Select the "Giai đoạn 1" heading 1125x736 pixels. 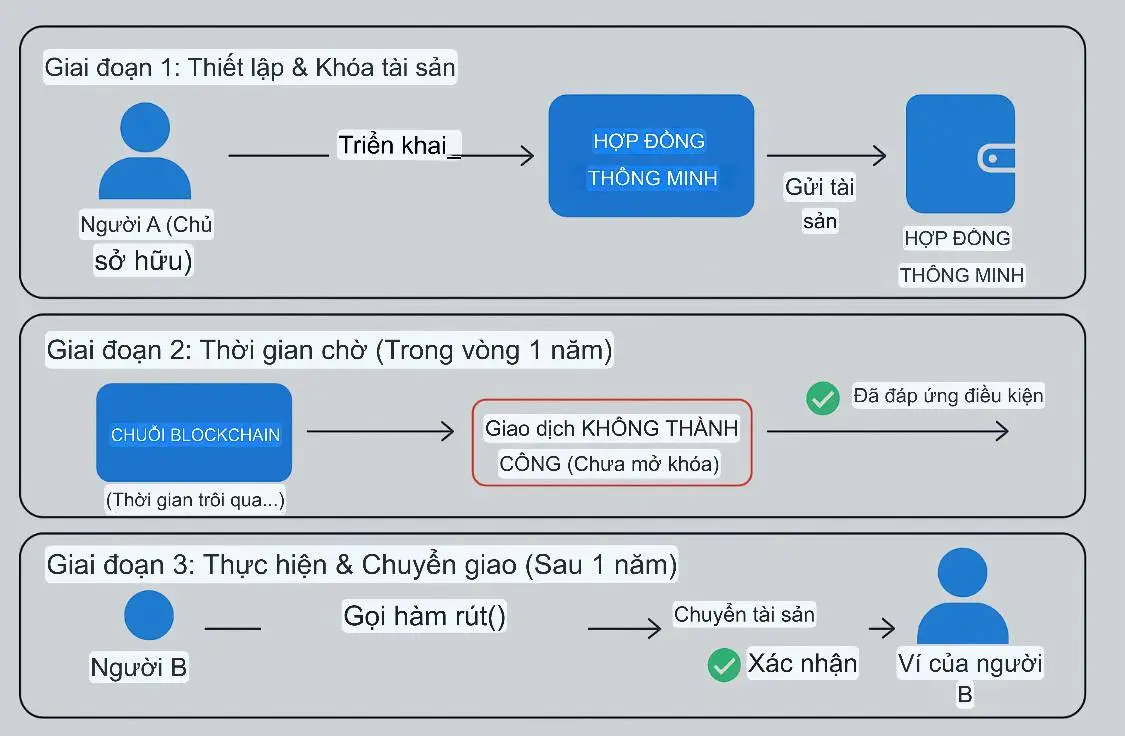(x=250, y=69)
